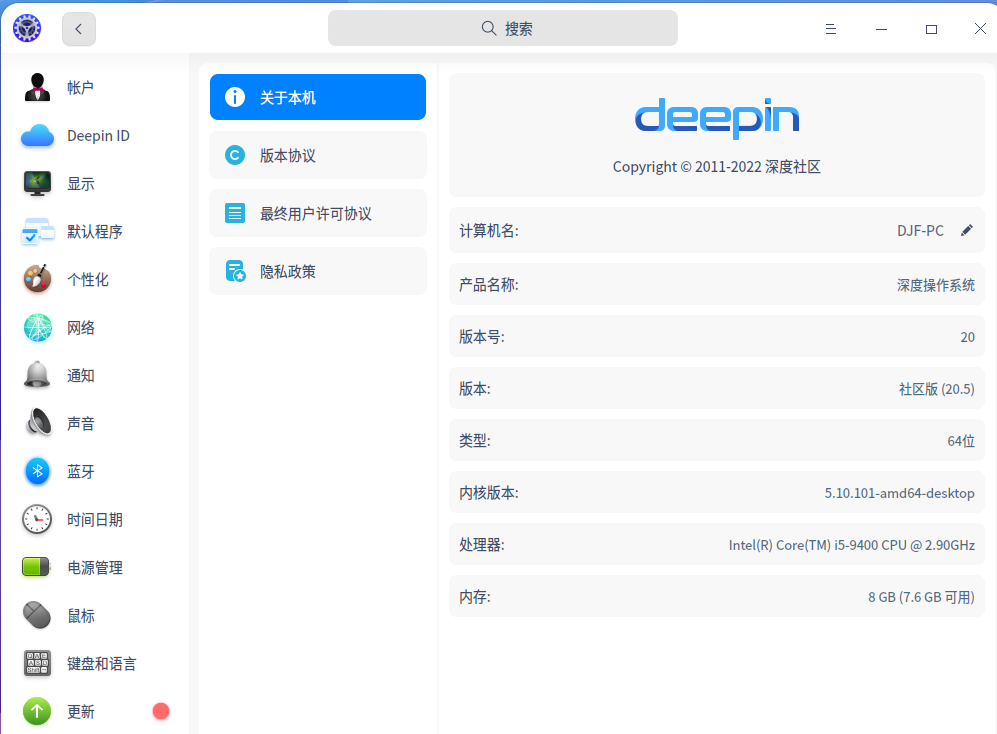The height and width of the screenshot is (734, 997).
Task: Open 通知 settings
Action: pyautogui.click(x=80, y=375)
